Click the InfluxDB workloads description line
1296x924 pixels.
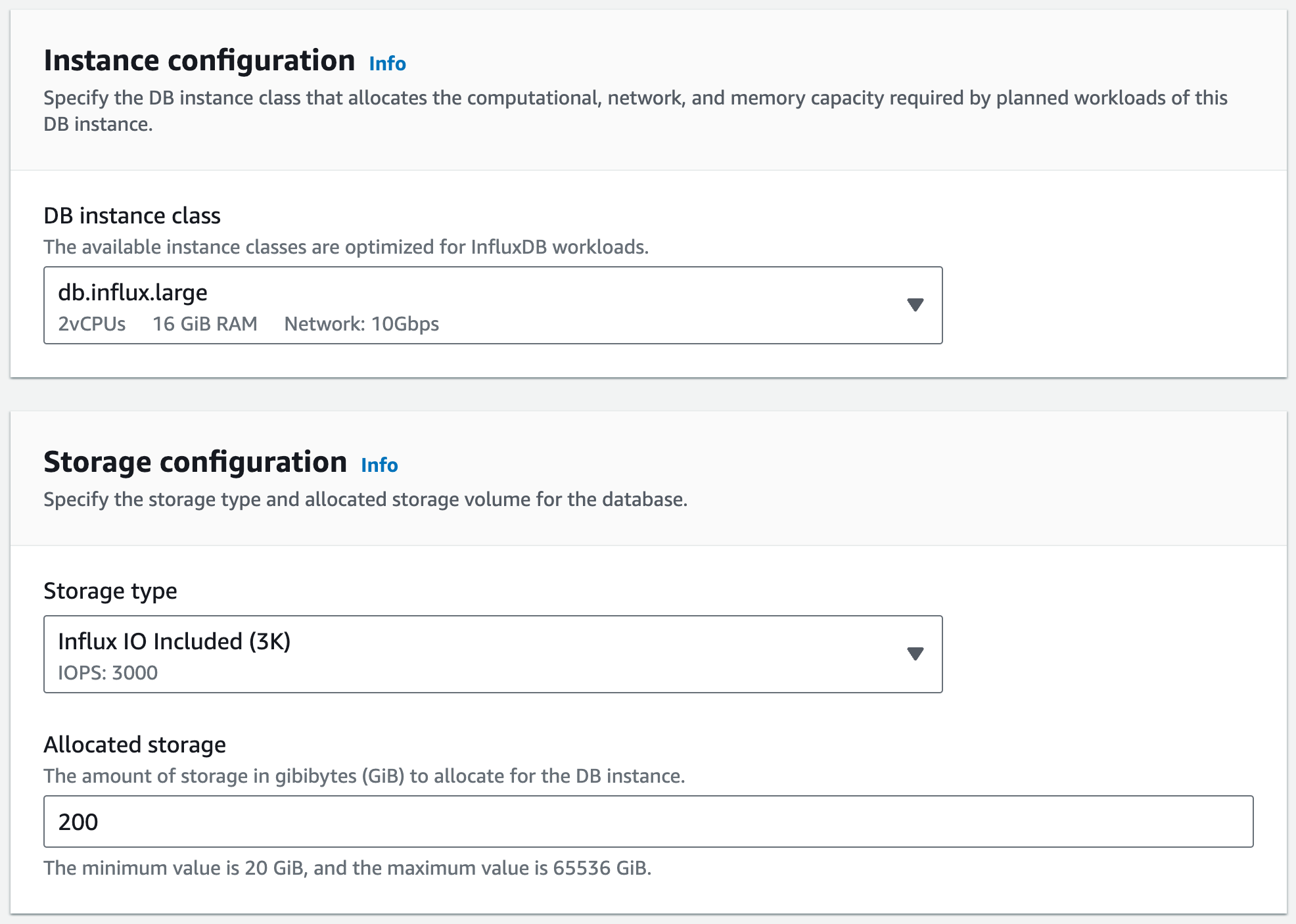coord(346,247)
